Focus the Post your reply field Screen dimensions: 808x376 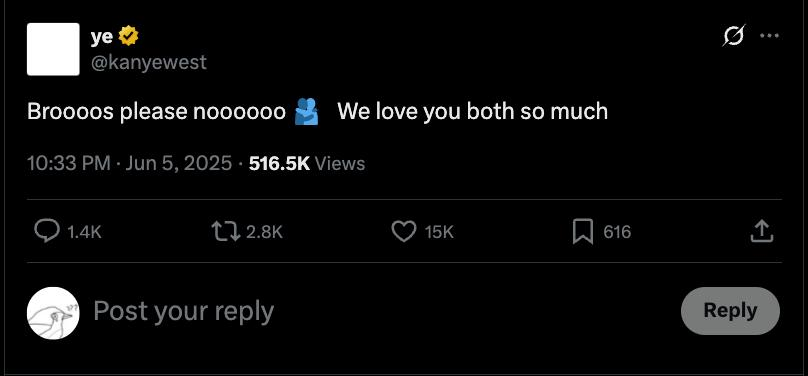tap(381, 312)
